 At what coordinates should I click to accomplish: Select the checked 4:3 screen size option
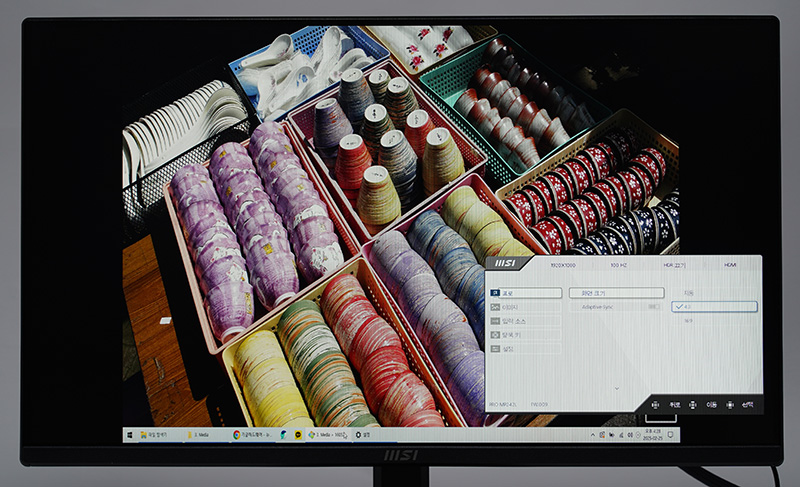(714, 306)
